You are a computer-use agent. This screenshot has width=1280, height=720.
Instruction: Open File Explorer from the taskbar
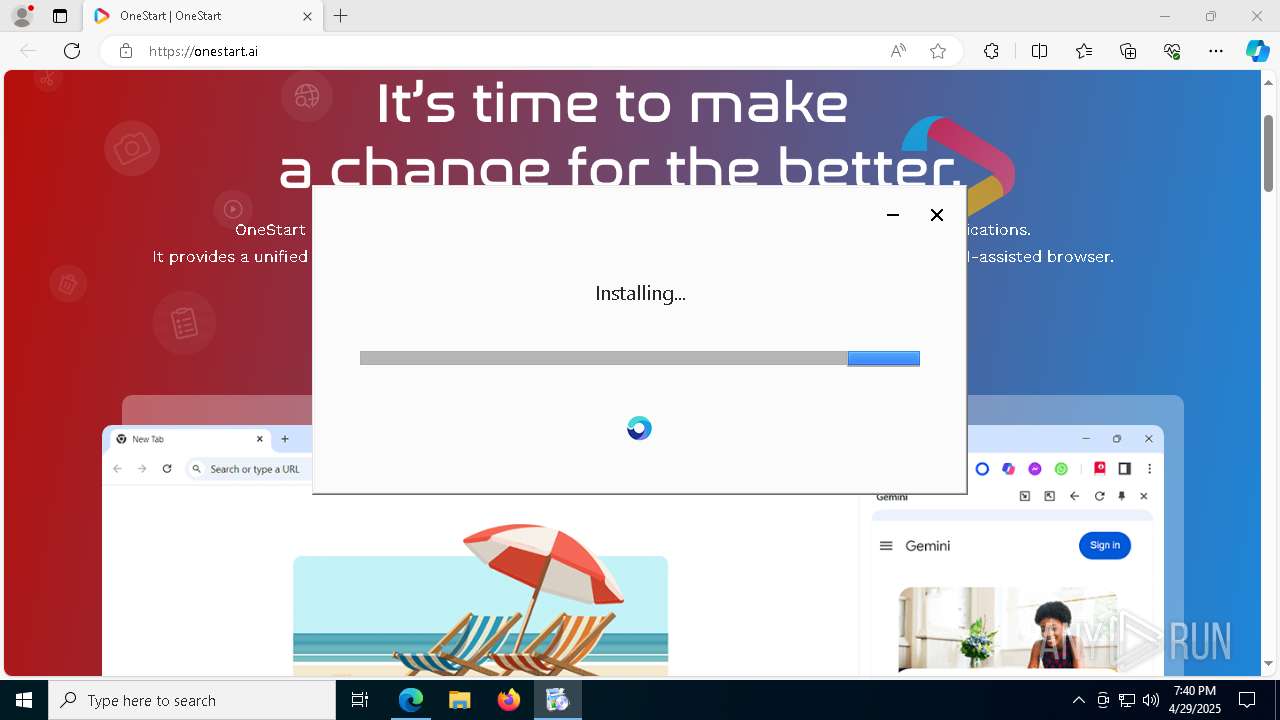point(459,700)
